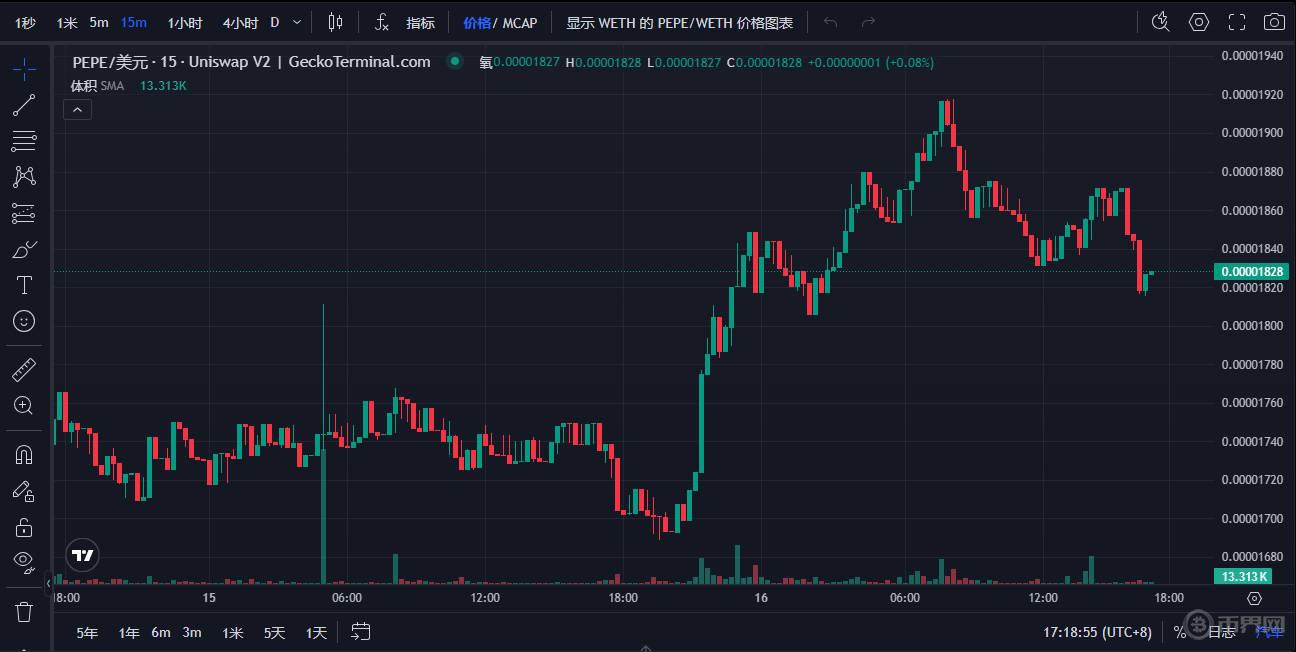Click the trash icon to remove drawings
The height and width of the screenshot is (652, 1296).
(x=24, y=611)
